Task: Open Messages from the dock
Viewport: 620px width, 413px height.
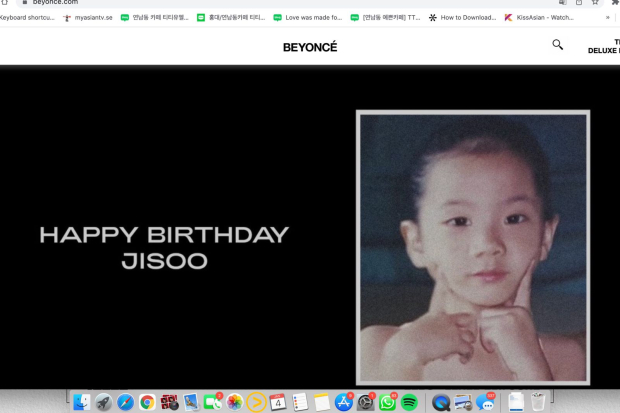Action: [x=485, y=402]
